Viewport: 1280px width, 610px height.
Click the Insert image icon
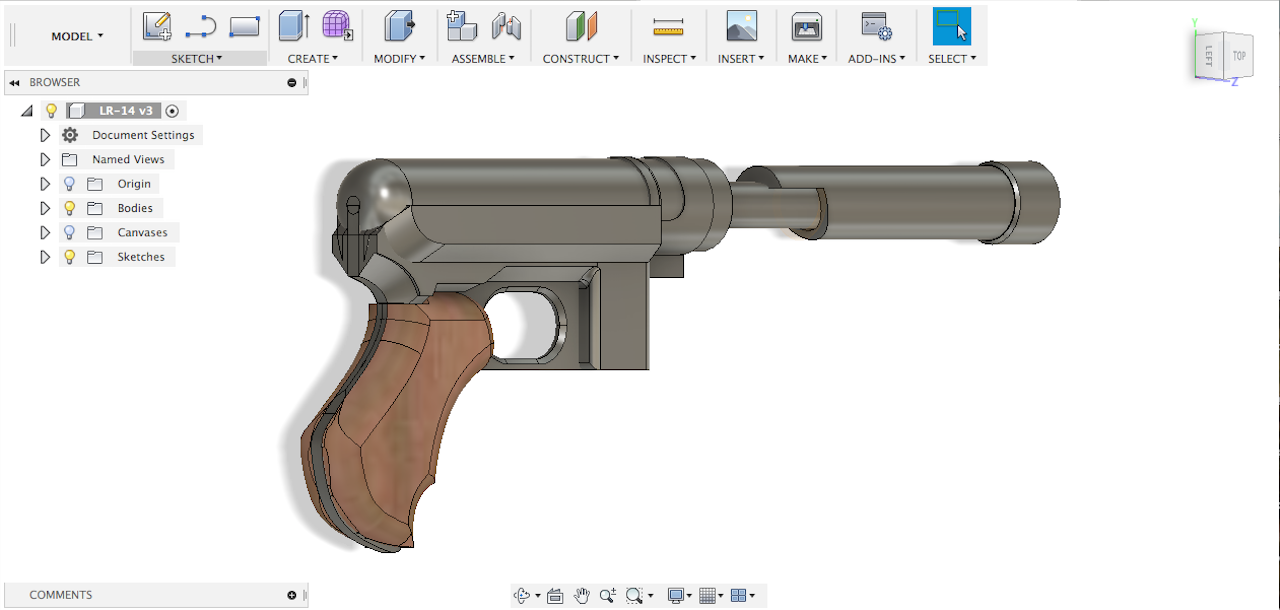[x=741, y=26]
